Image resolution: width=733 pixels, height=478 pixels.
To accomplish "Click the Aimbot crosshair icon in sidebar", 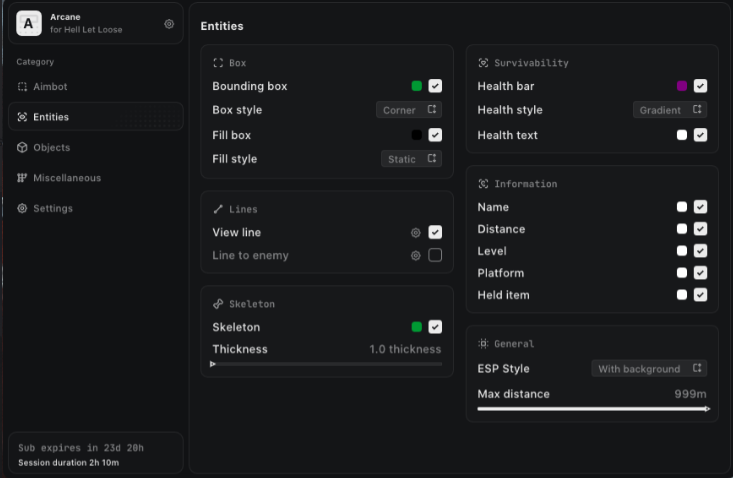I will [x=23, y=87].
